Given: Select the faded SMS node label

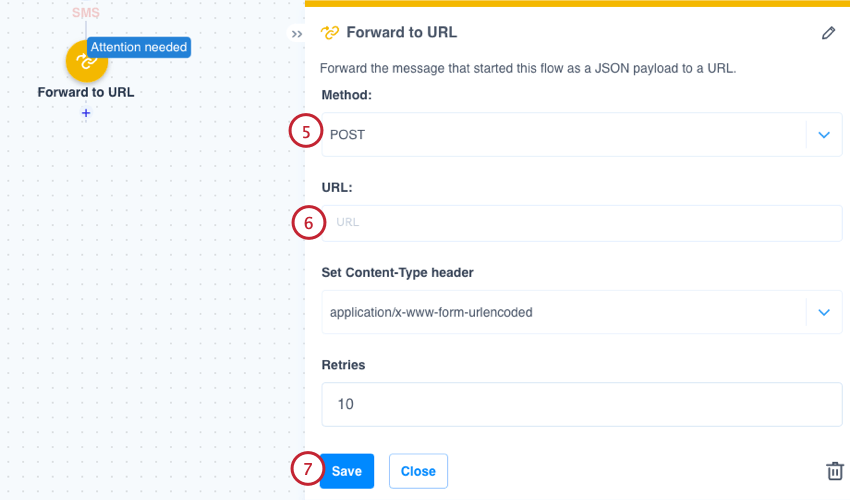Looking at the screenshot, I should [86, 13].
